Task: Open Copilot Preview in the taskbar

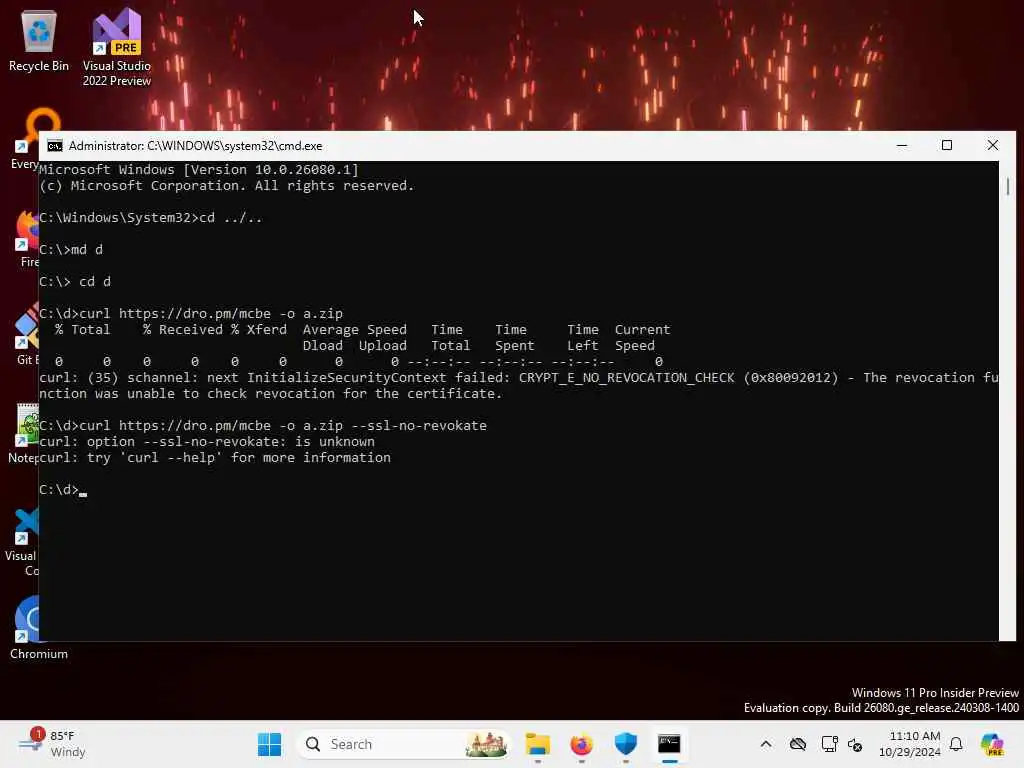Action: (992, 744)
